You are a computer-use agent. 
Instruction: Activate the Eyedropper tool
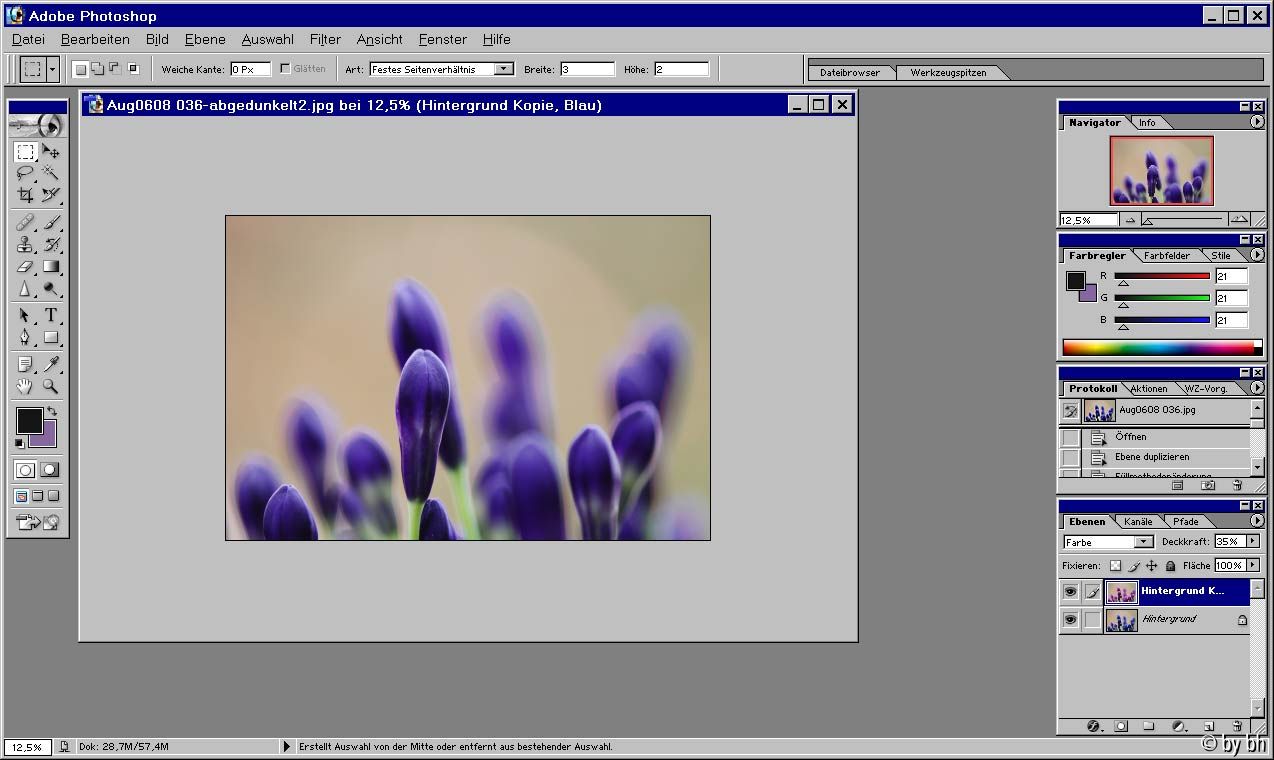50,364
